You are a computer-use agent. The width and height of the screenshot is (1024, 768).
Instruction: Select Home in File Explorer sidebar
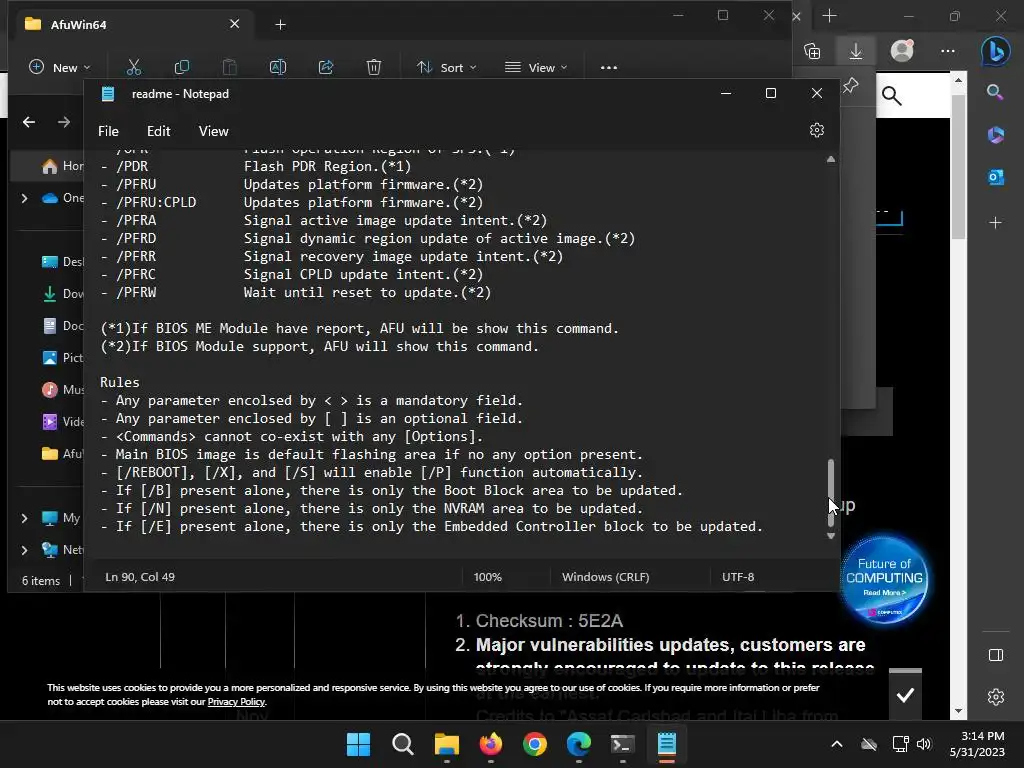tap(63, 166)
